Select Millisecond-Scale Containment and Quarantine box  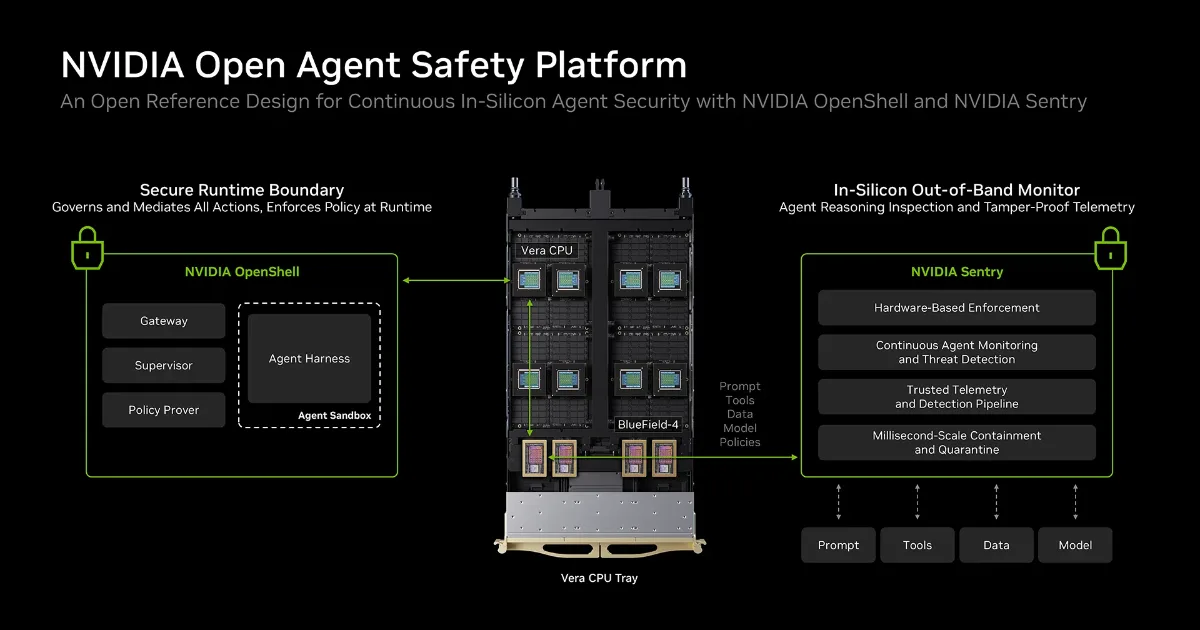pyautogui.click(x=957, y=443)
